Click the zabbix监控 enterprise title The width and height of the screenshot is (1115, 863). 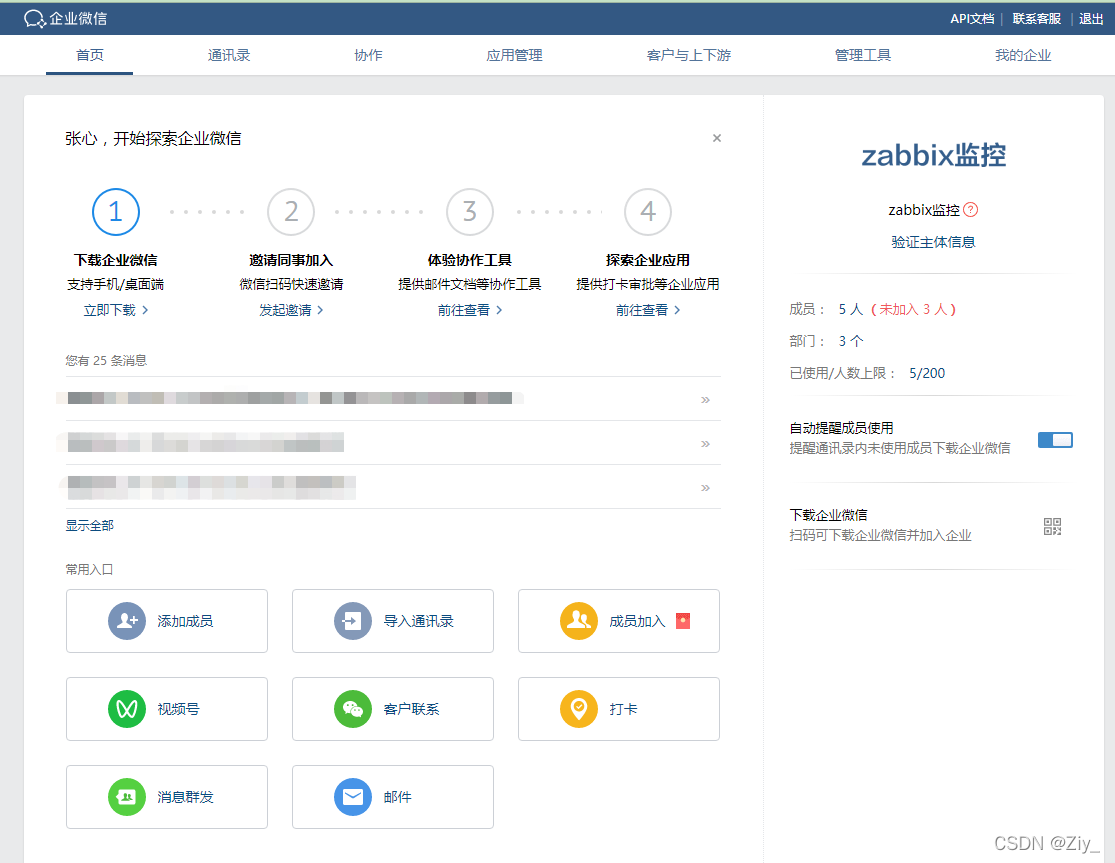tap(933, 155)
